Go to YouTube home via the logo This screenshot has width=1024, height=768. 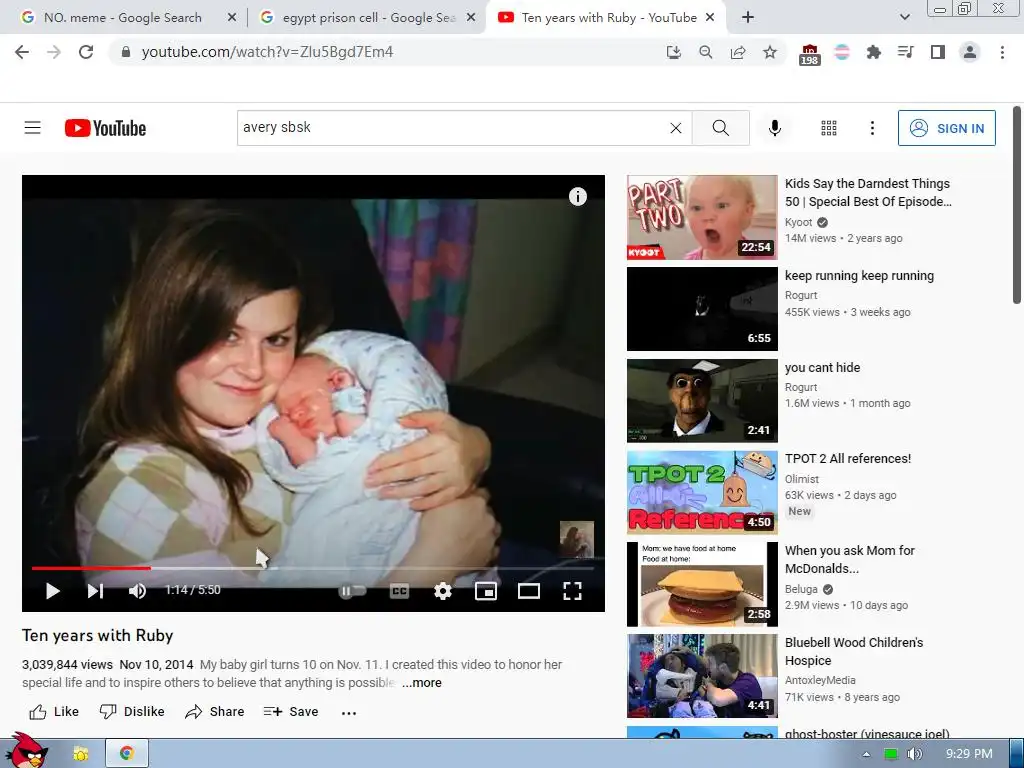coord(105,128)
